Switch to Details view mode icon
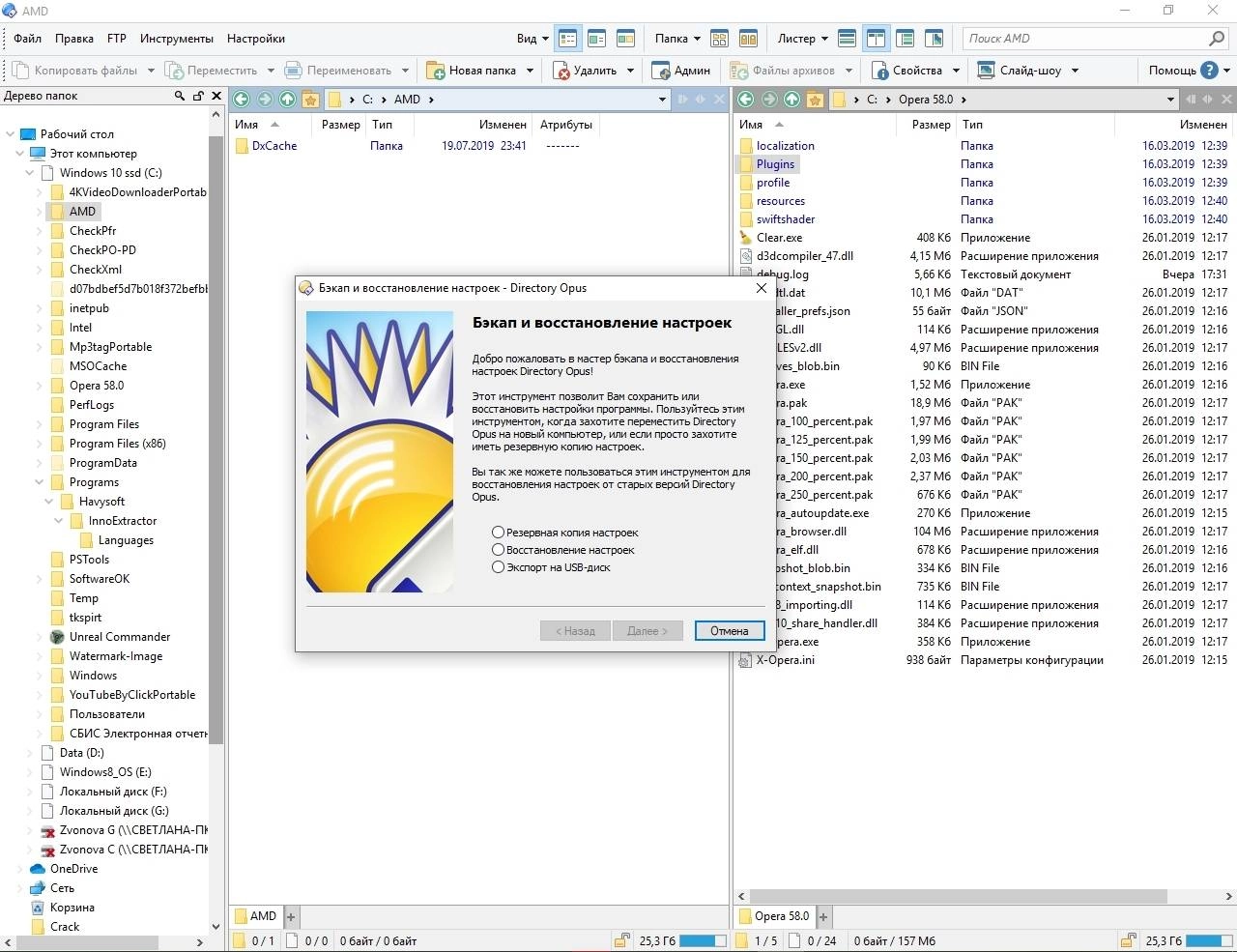Viewport: 1237px width, 952px height. point(568,39)
